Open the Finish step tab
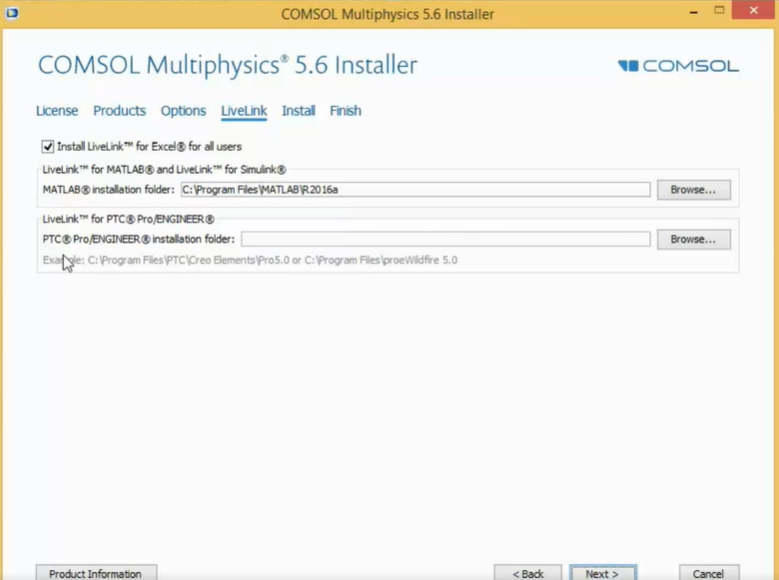Image resolution: width=779 pixels, height=580 pixels. pyautogui.click(x=345, y=111)
